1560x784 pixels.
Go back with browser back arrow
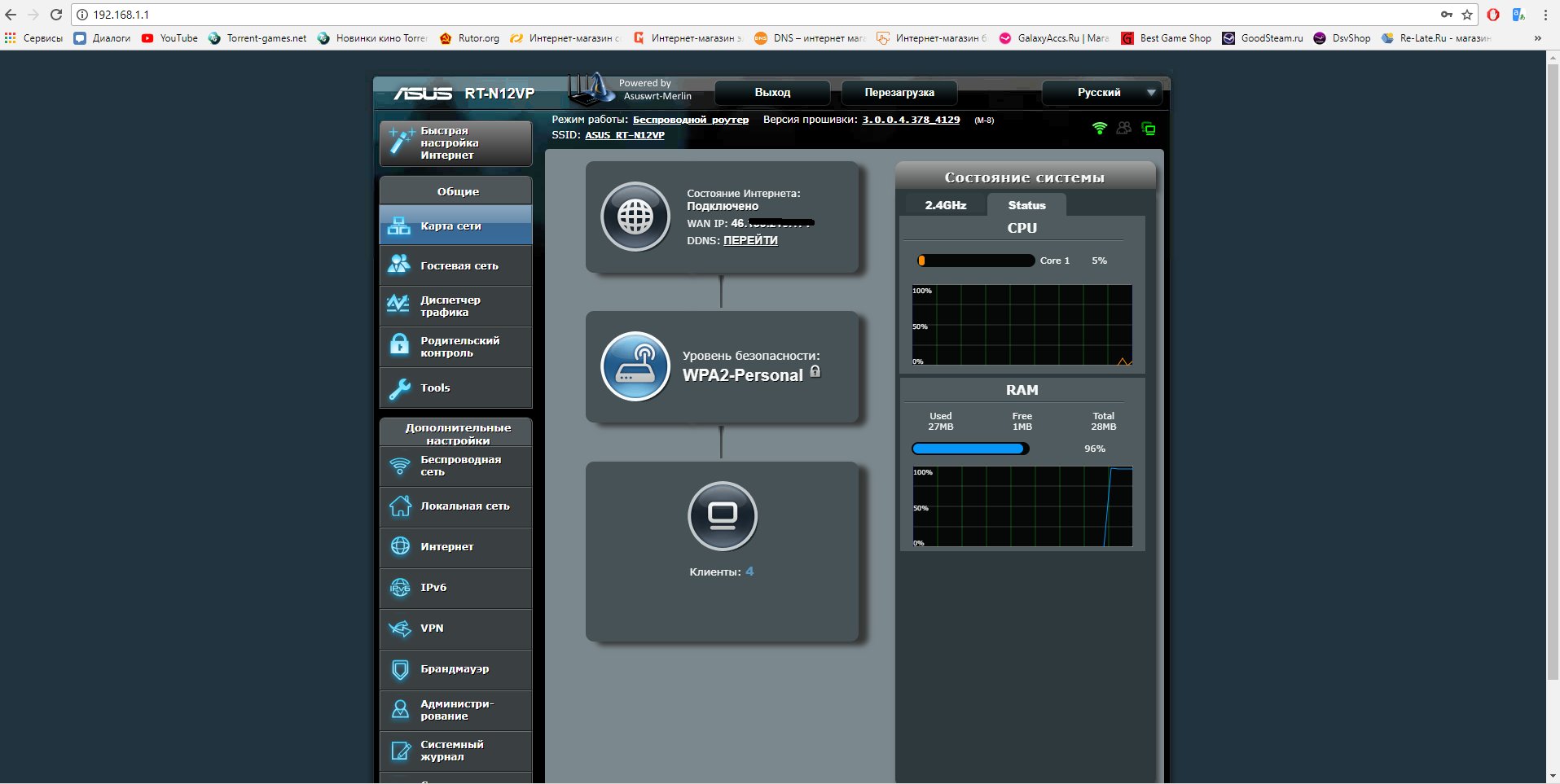pyautogui.click(x=11, y=15)
